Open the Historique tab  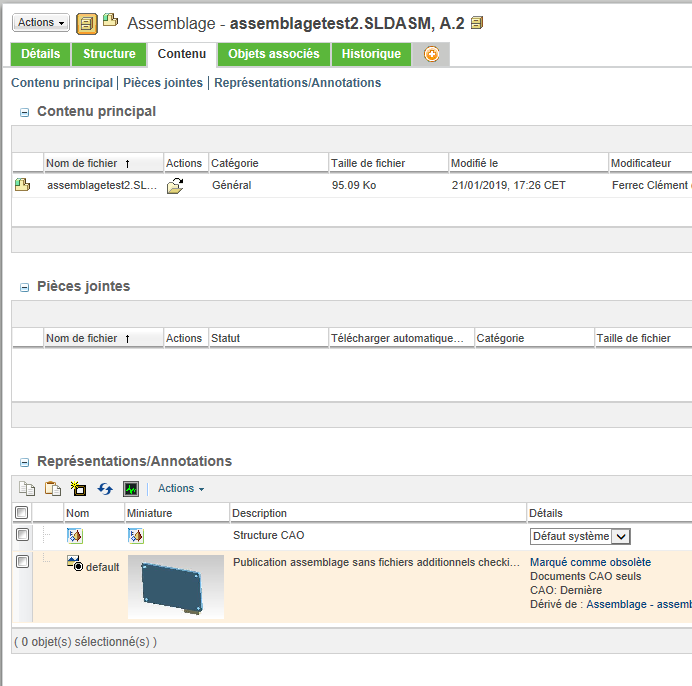371,54
